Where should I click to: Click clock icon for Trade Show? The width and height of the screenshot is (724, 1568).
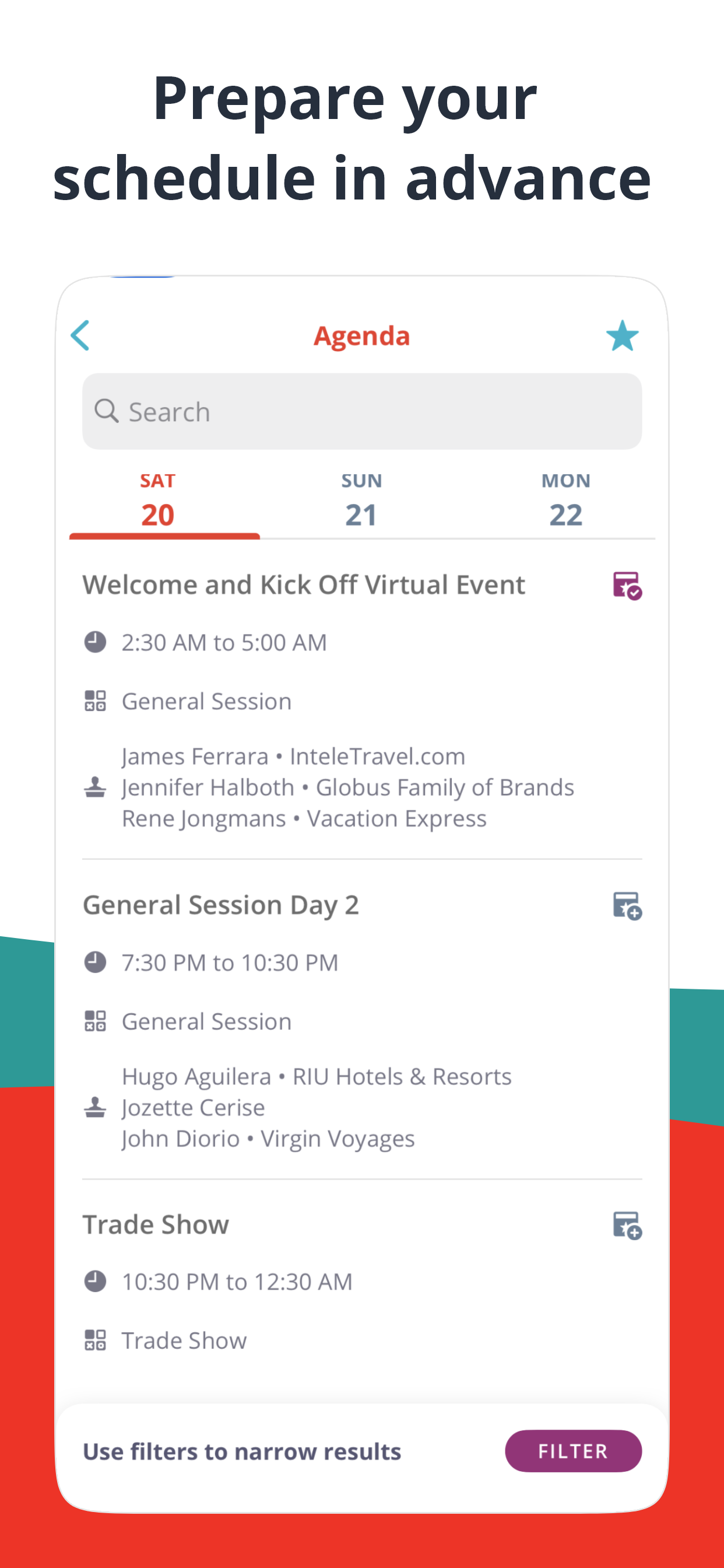pyautogui.click(x=95, y=1282)
